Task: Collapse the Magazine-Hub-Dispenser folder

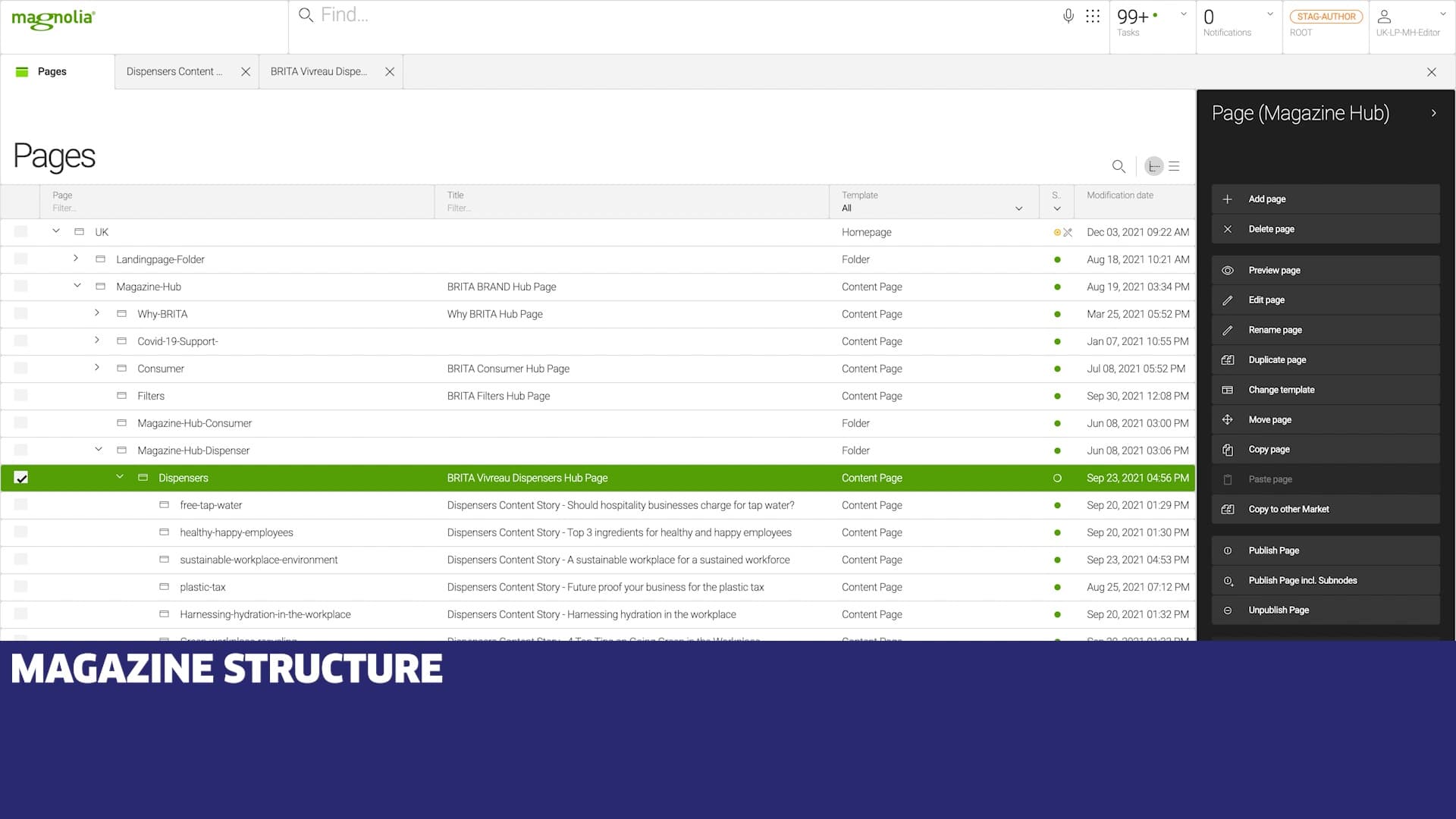Action: click(x=99, y=450)
